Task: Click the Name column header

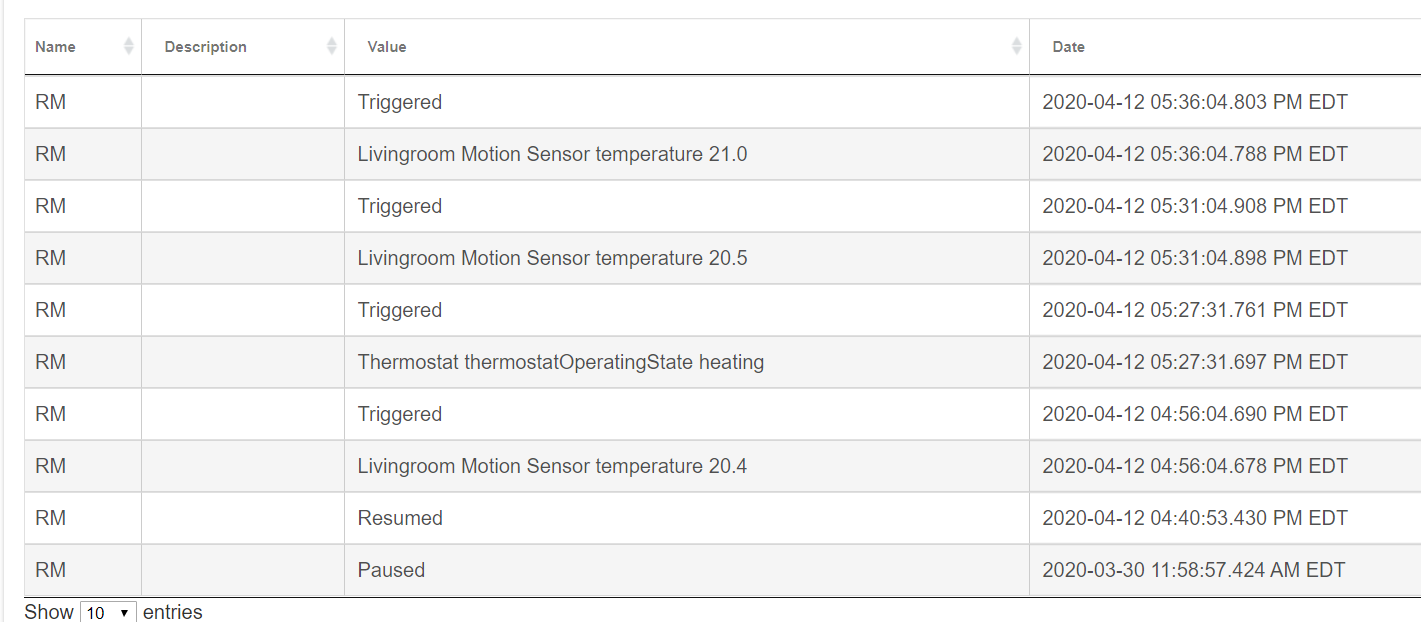Action: [83, 47]
